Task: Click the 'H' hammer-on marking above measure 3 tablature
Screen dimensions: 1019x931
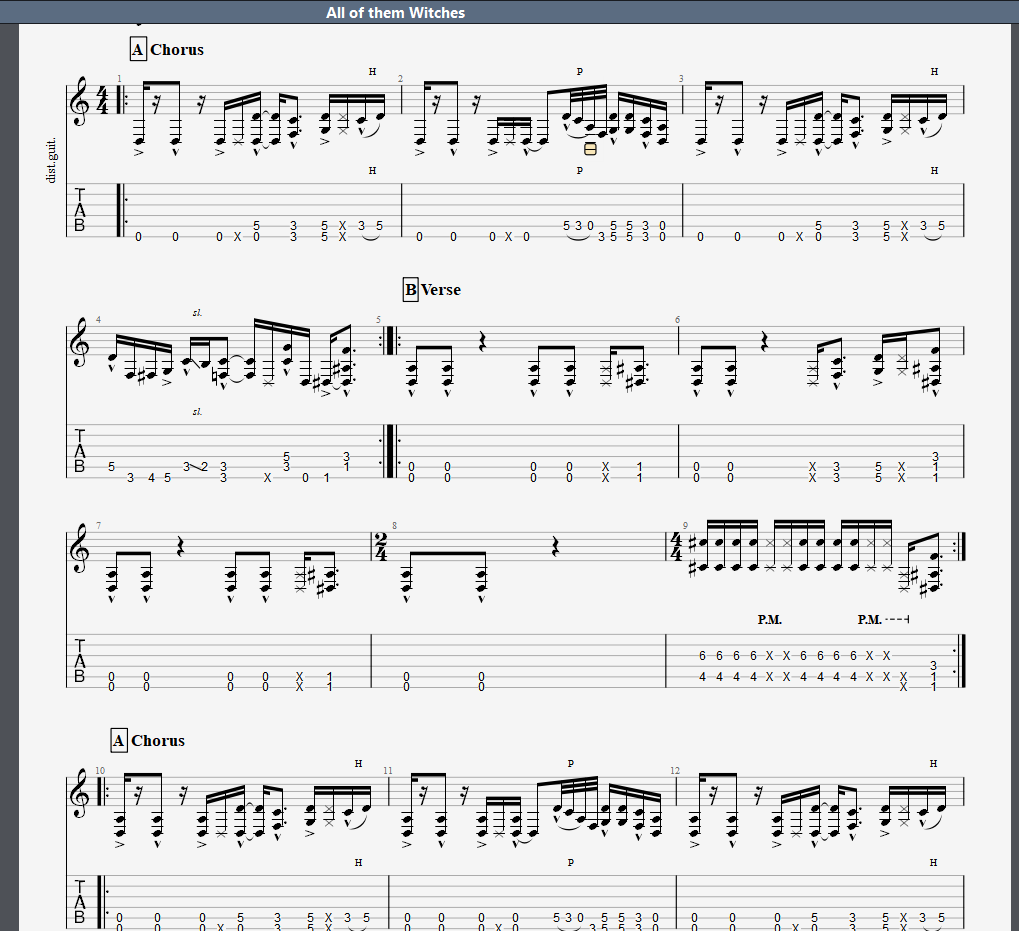Action: click(x=934, y=171)
